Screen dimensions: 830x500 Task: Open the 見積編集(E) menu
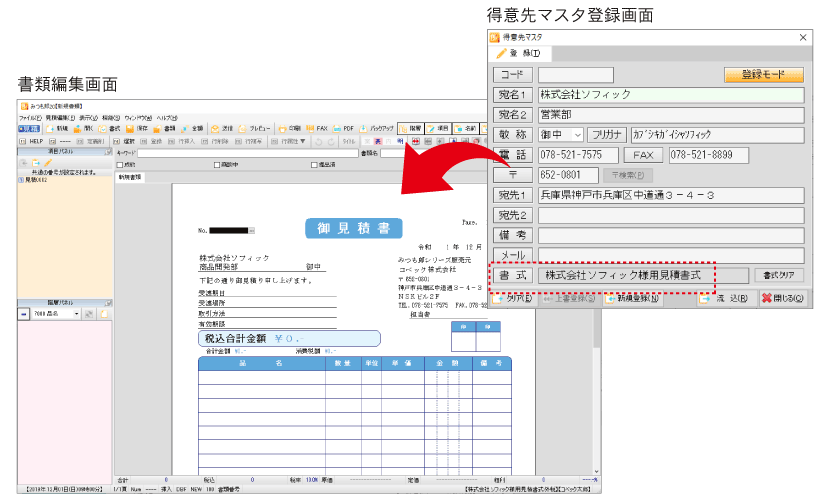tap(60, 118)
